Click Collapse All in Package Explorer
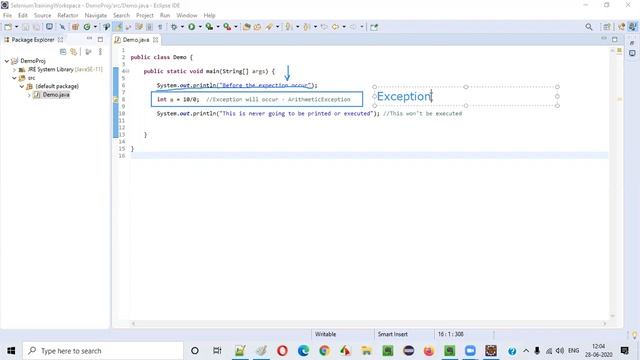The height and width of the screenshot is (360, 640). tap(63, 52)
